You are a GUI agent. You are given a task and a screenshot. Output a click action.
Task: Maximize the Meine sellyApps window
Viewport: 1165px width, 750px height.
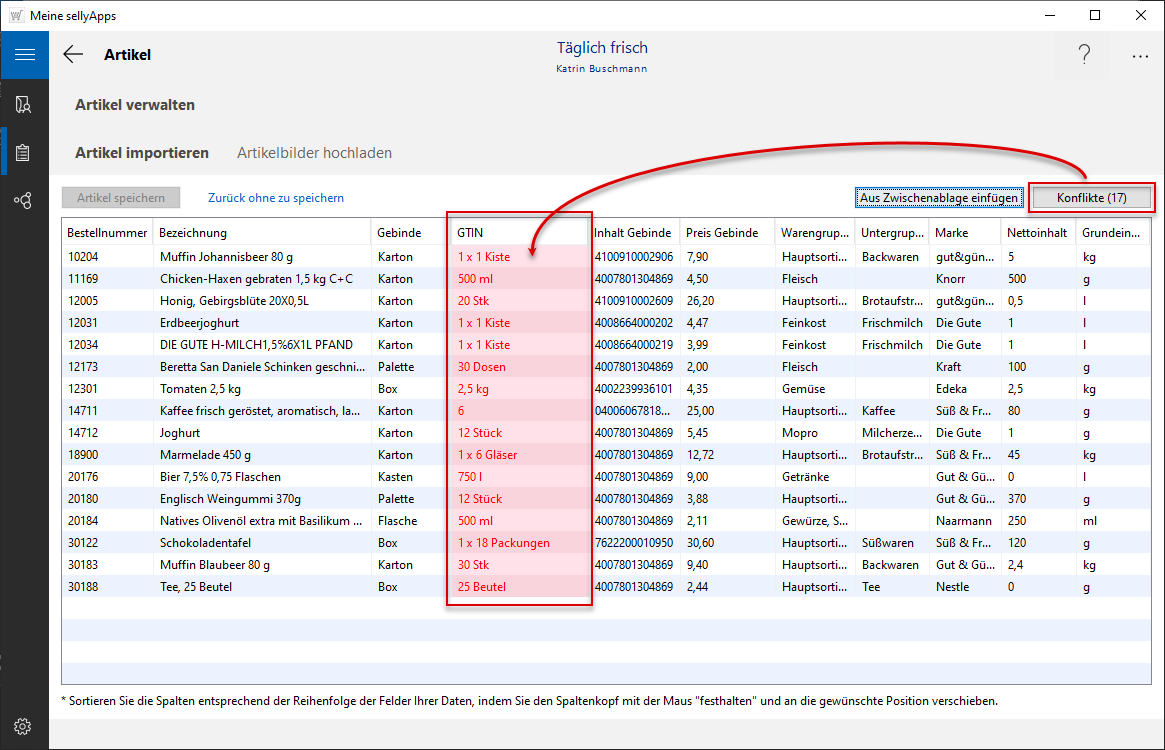point(1095,15)
